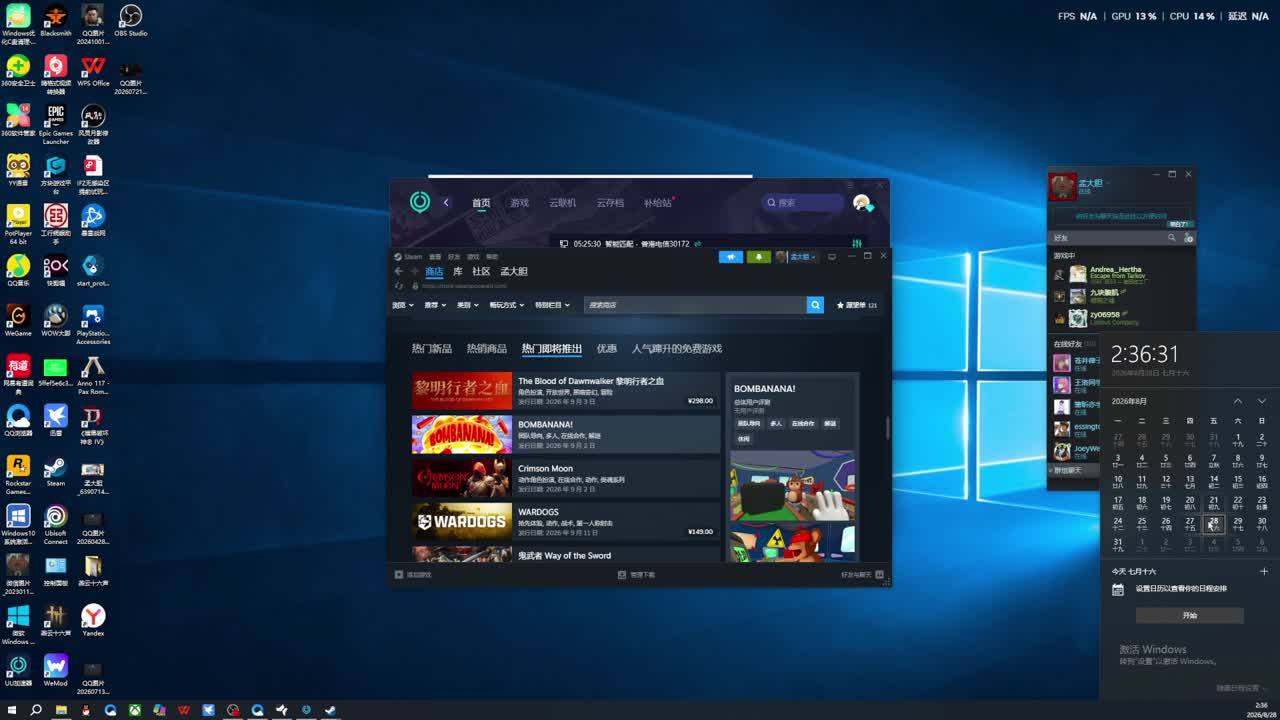Click 开始 button in calendar flyout
This screenshot has width=1280, height=720.
coord(1190,616)
